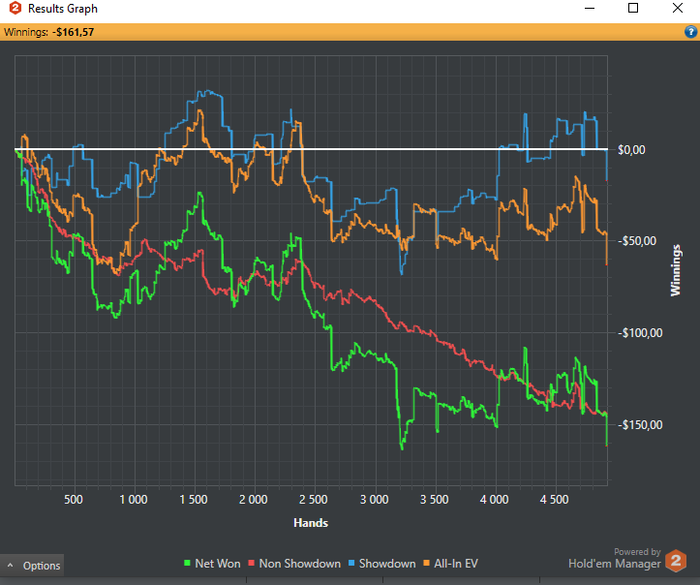Click the Winnings -$161,57 total text
The height and width of the screenshot is (585, 700).
pyautogui.click(x=49, y=32)
